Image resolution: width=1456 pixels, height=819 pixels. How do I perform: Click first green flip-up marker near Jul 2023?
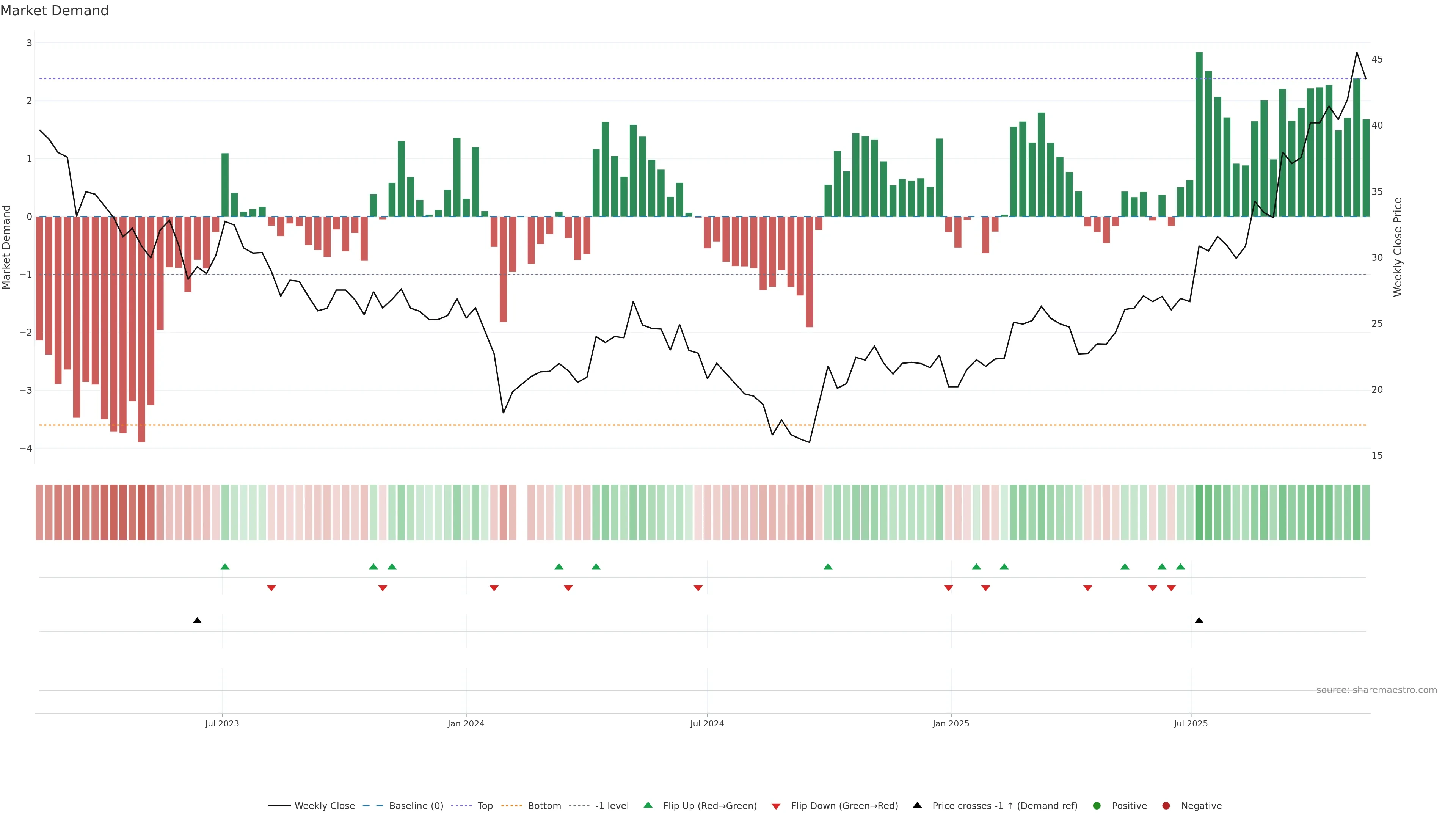tap(225, 567)
